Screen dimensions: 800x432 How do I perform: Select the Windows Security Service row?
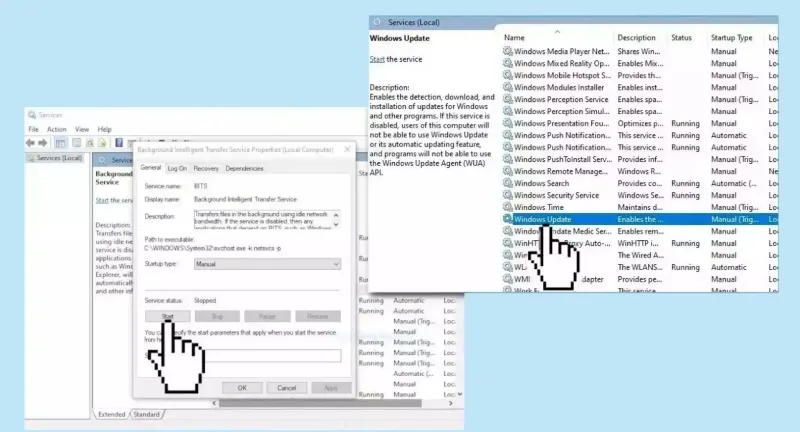pos(640,195)
